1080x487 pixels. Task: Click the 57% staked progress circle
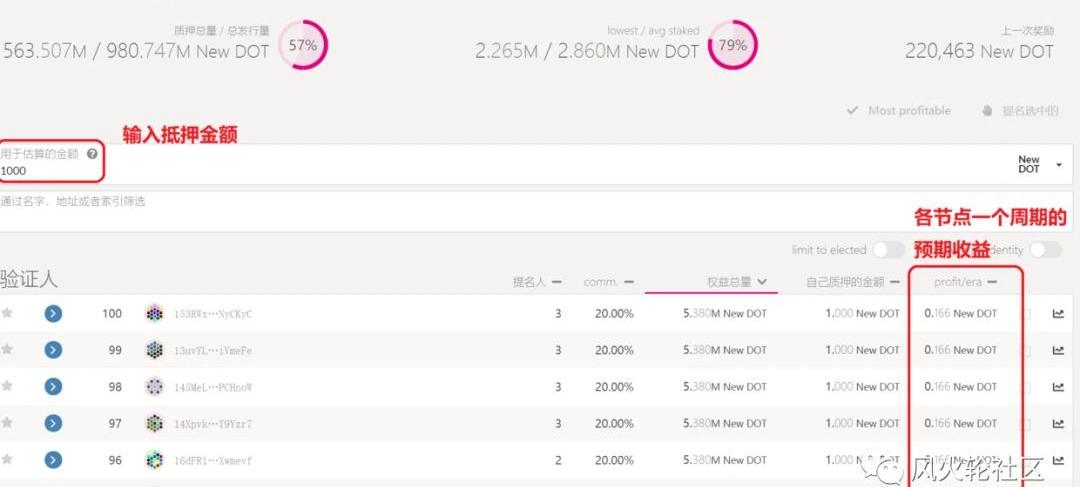tap(302, 45)
